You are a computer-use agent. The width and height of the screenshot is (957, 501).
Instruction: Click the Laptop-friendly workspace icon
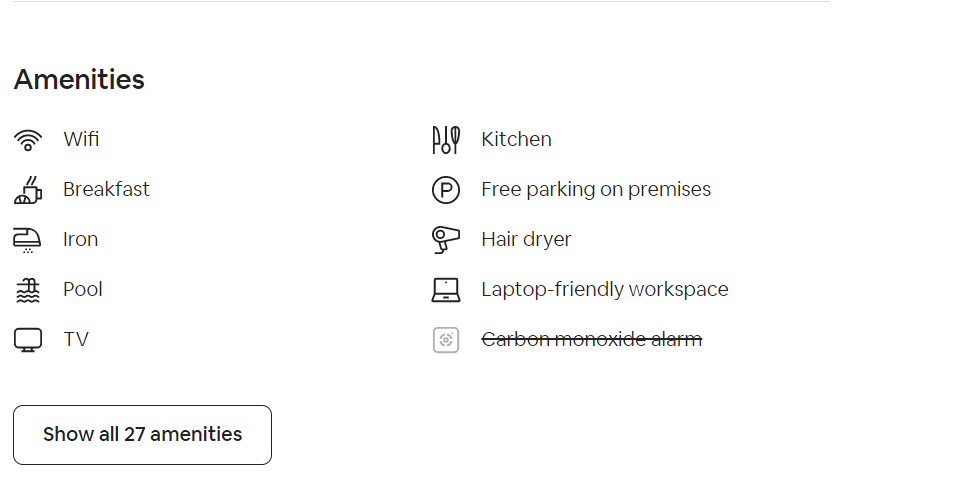coord(446,290)
